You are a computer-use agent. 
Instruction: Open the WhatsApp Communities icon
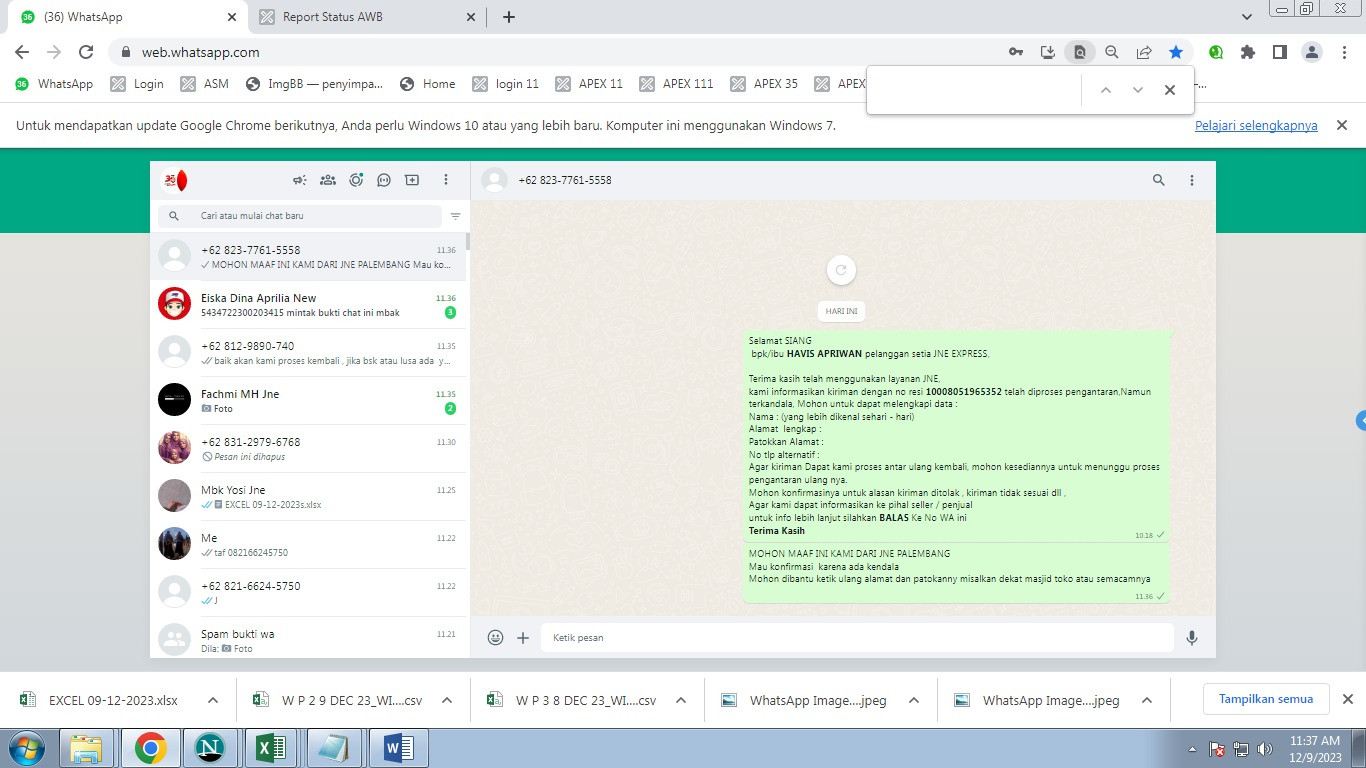tap(327, 180)
